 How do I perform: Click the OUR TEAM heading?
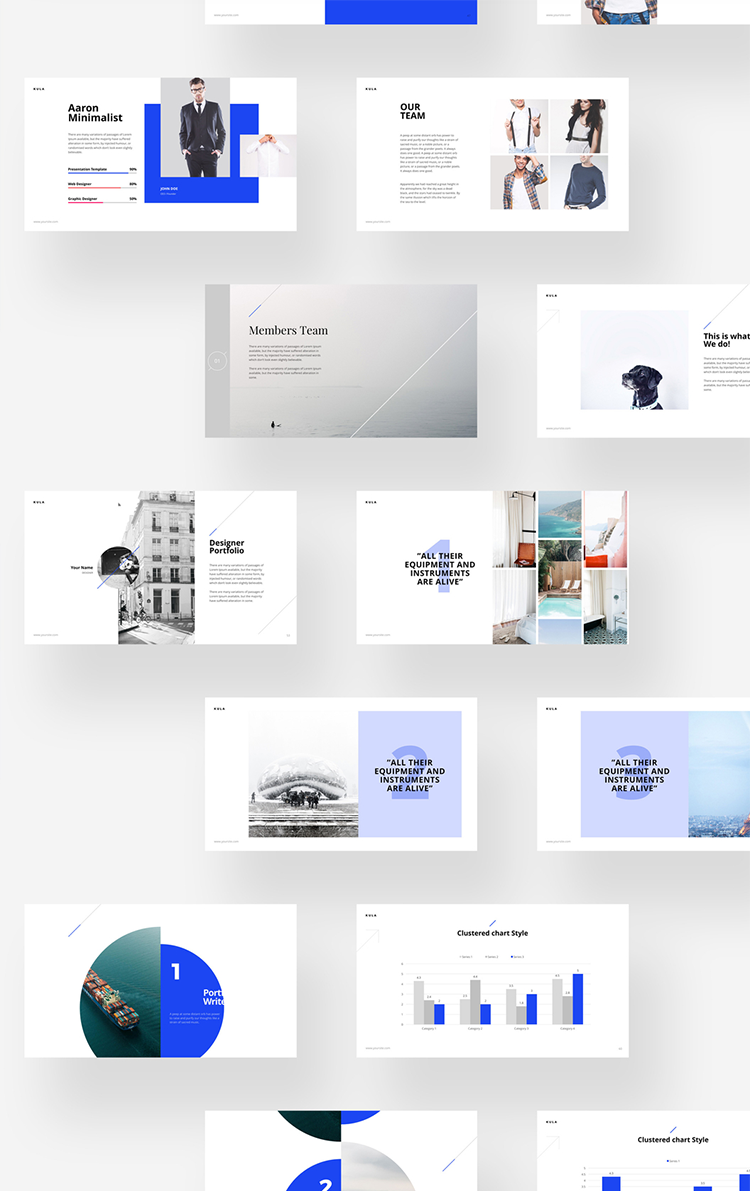[412, 111]
